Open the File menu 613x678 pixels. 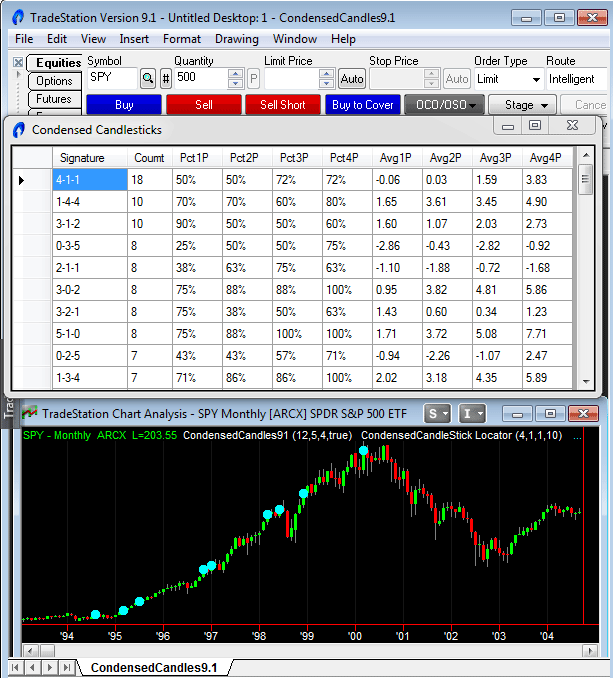pos(24,39)
